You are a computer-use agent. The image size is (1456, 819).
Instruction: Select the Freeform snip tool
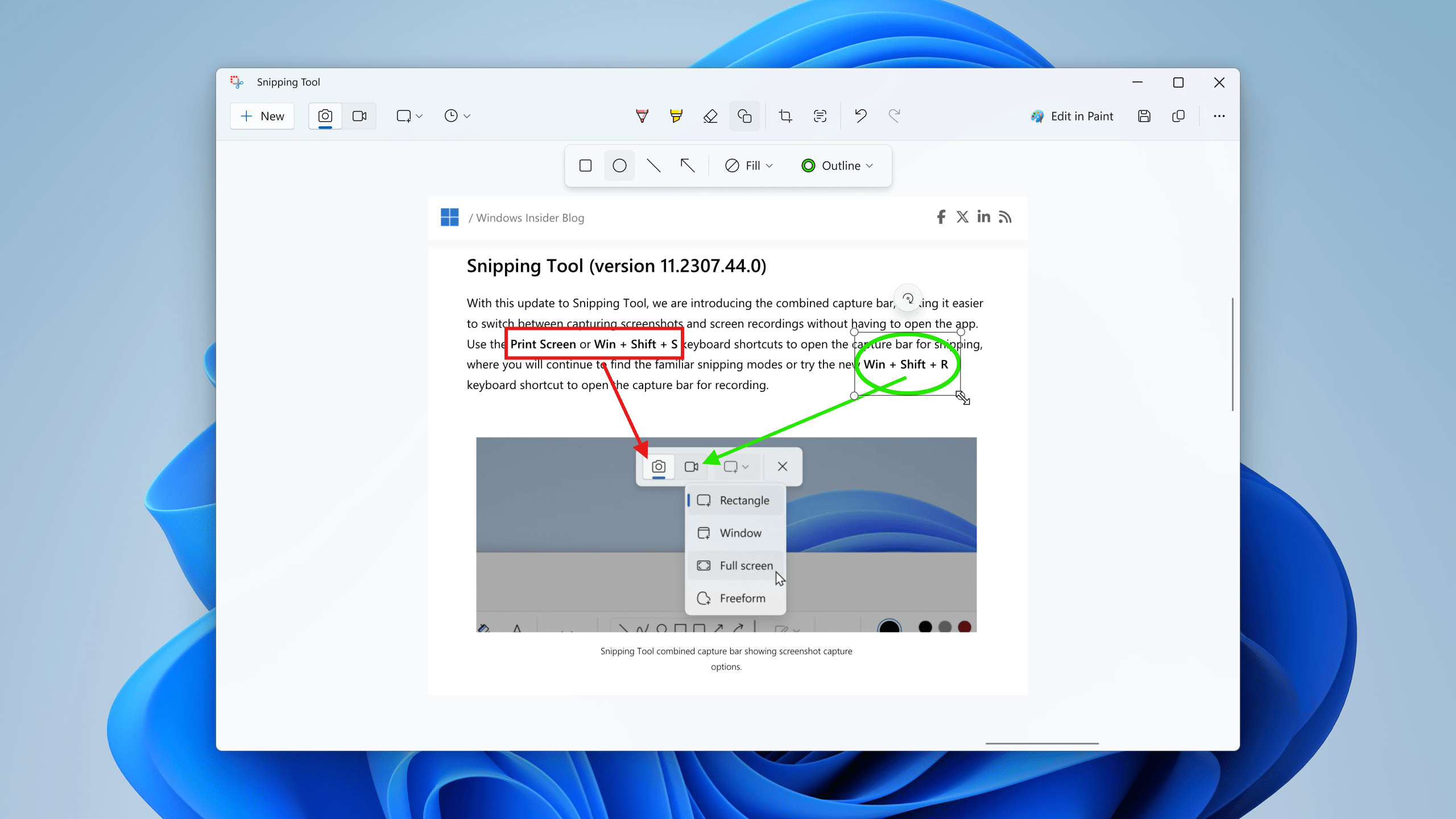pyautogui.click(x=735, y=598)
